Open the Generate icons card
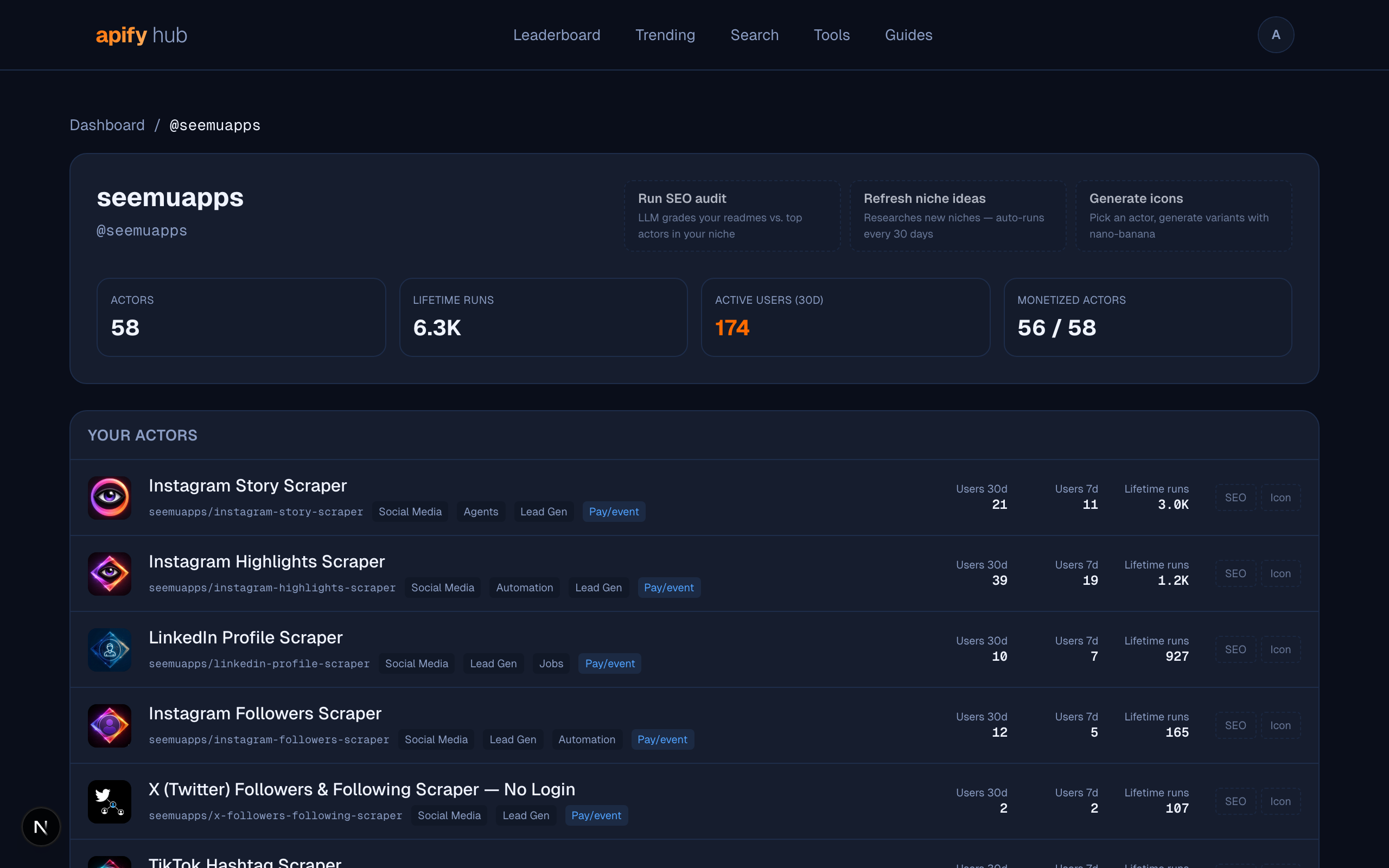 1183,216
